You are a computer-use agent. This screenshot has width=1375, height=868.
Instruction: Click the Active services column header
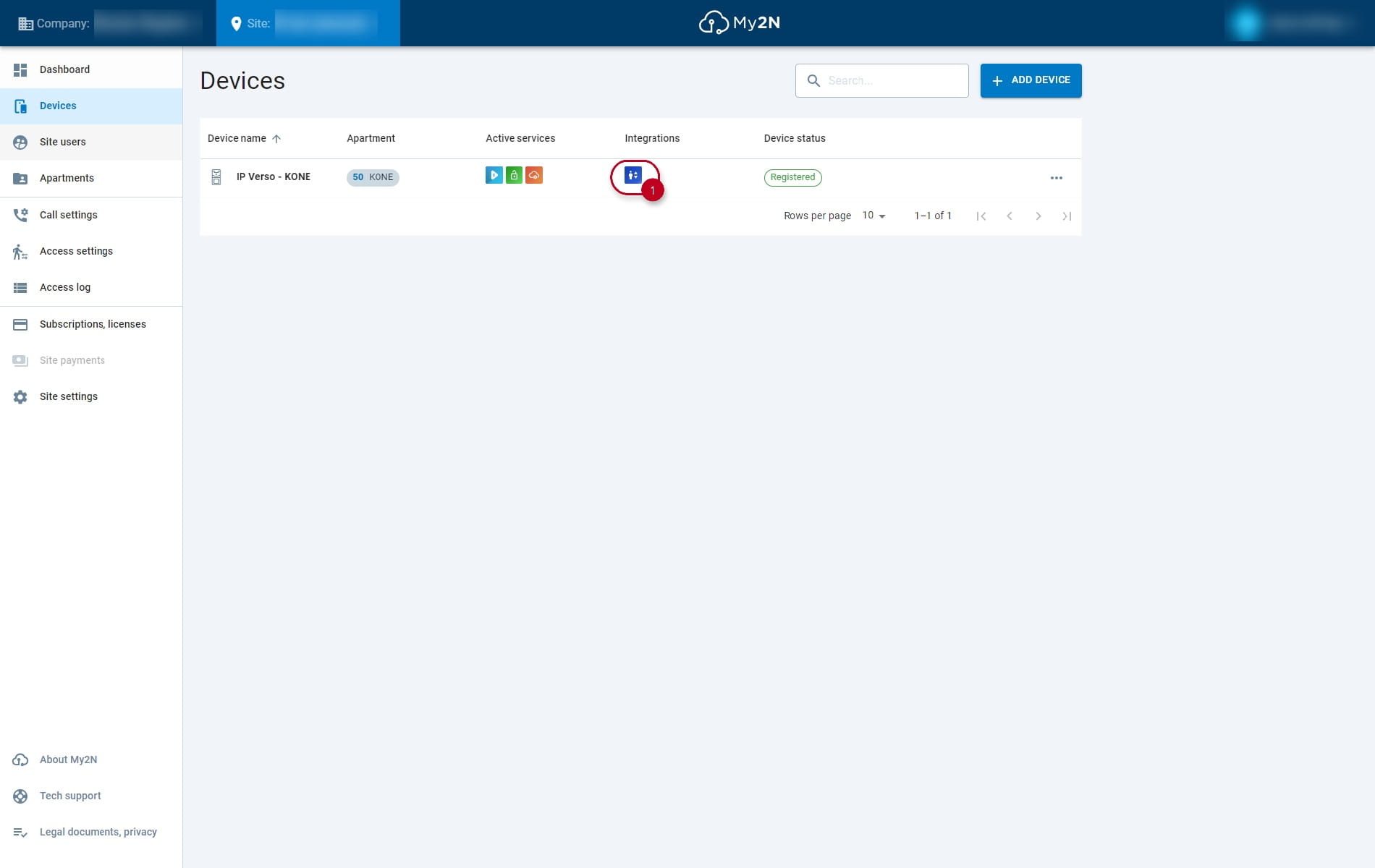[x=520, y=138]
